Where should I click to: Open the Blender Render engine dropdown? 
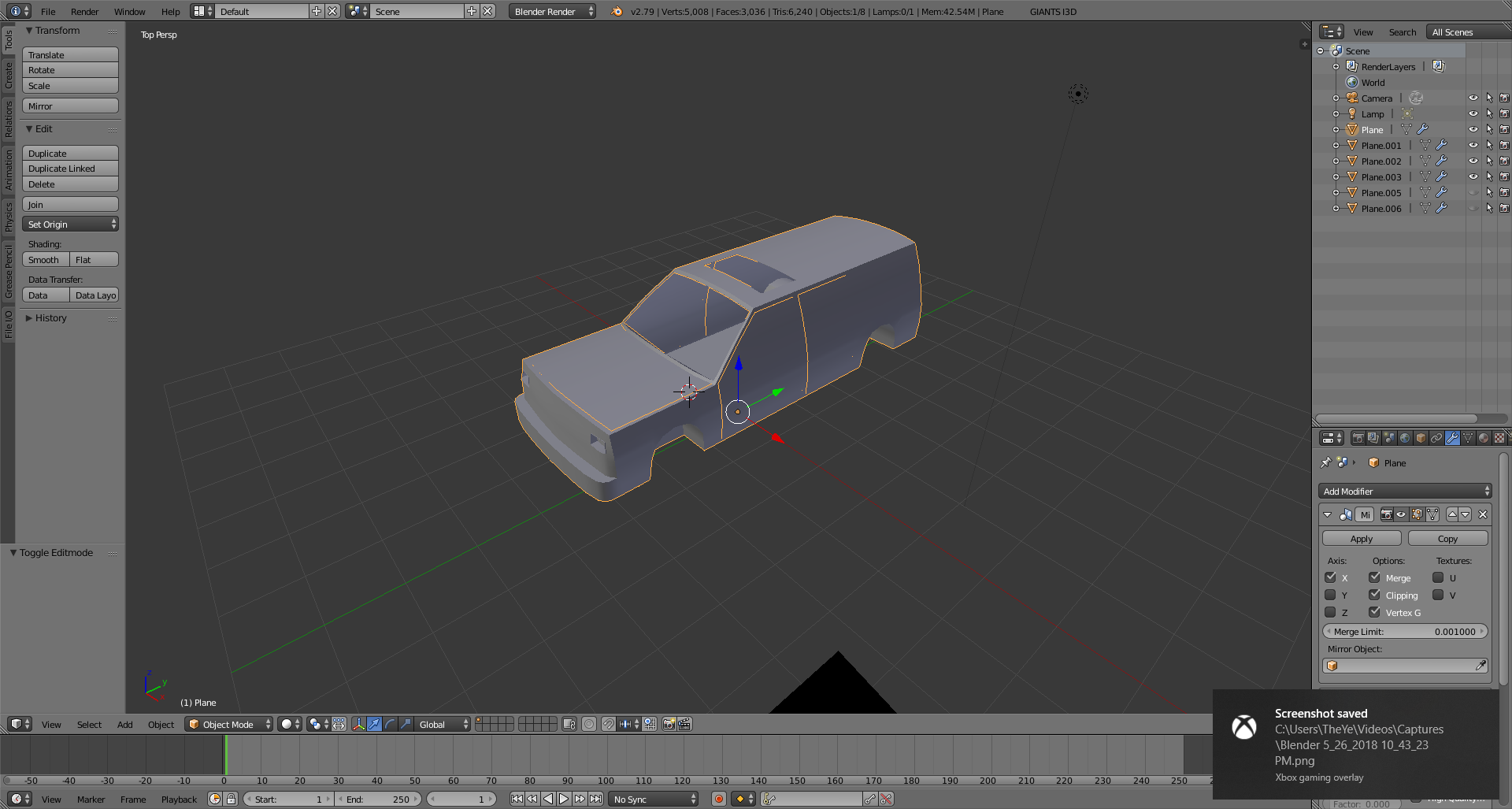(x=552, y=11)
